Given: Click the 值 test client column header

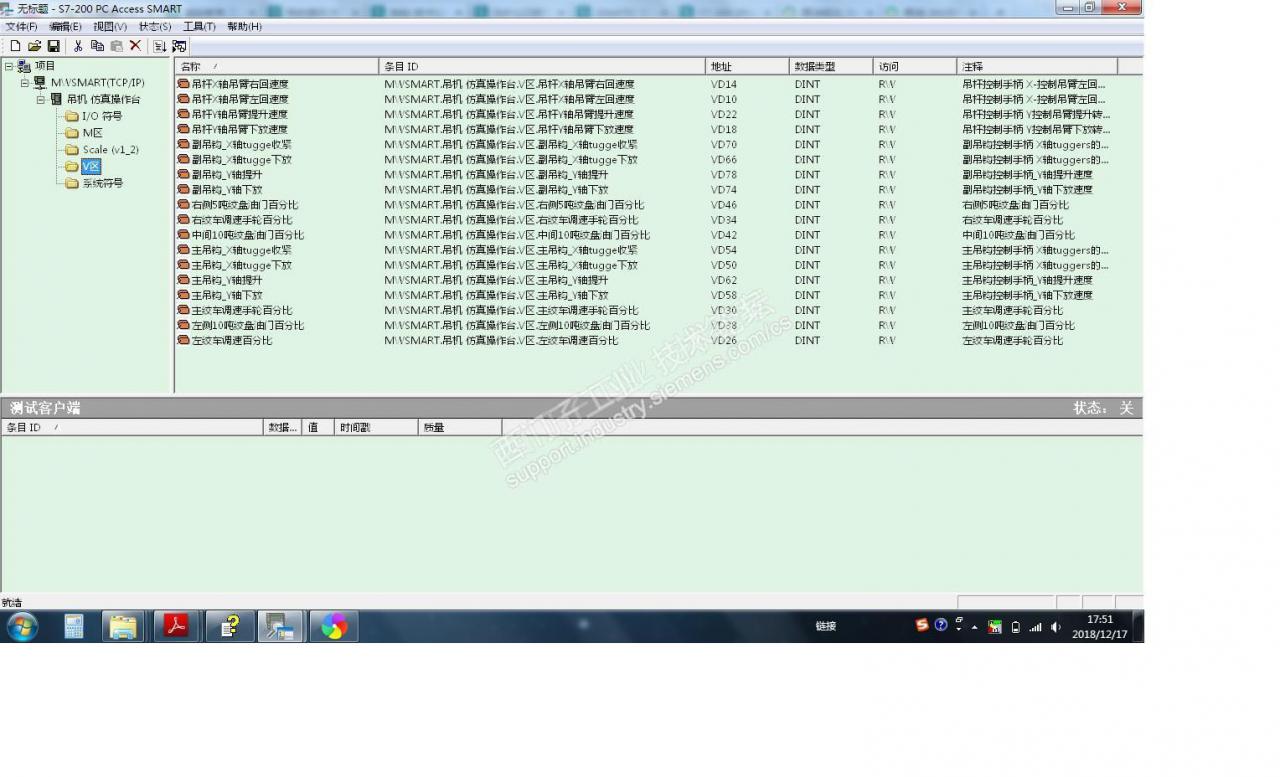Looking at the screenshot, I should pyautogui.click(x=318, y=427).
